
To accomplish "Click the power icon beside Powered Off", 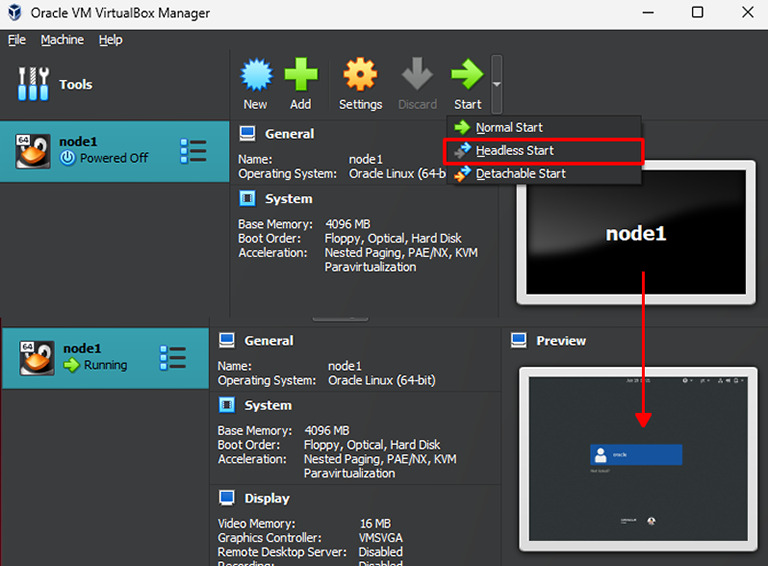I will pyautogui.click(x=68, y=158).
